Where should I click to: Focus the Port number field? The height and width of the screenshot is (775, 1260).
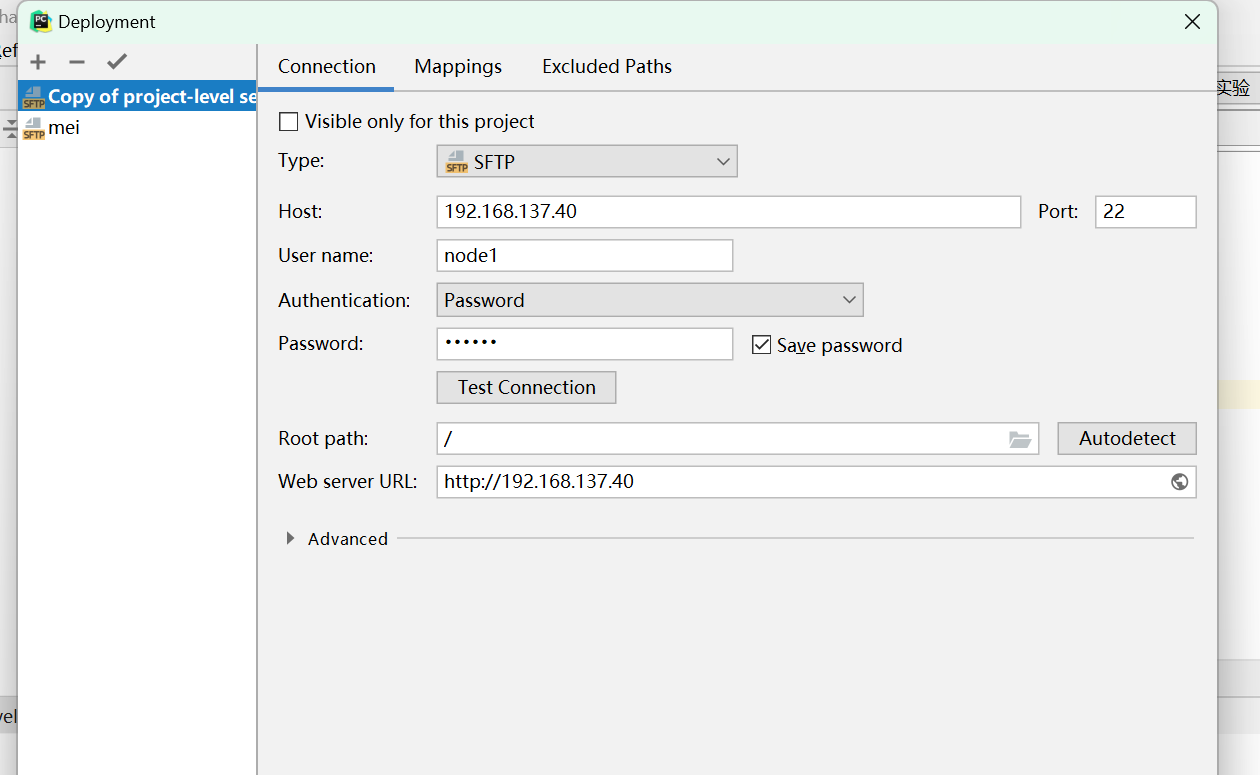click(1146, 212)
